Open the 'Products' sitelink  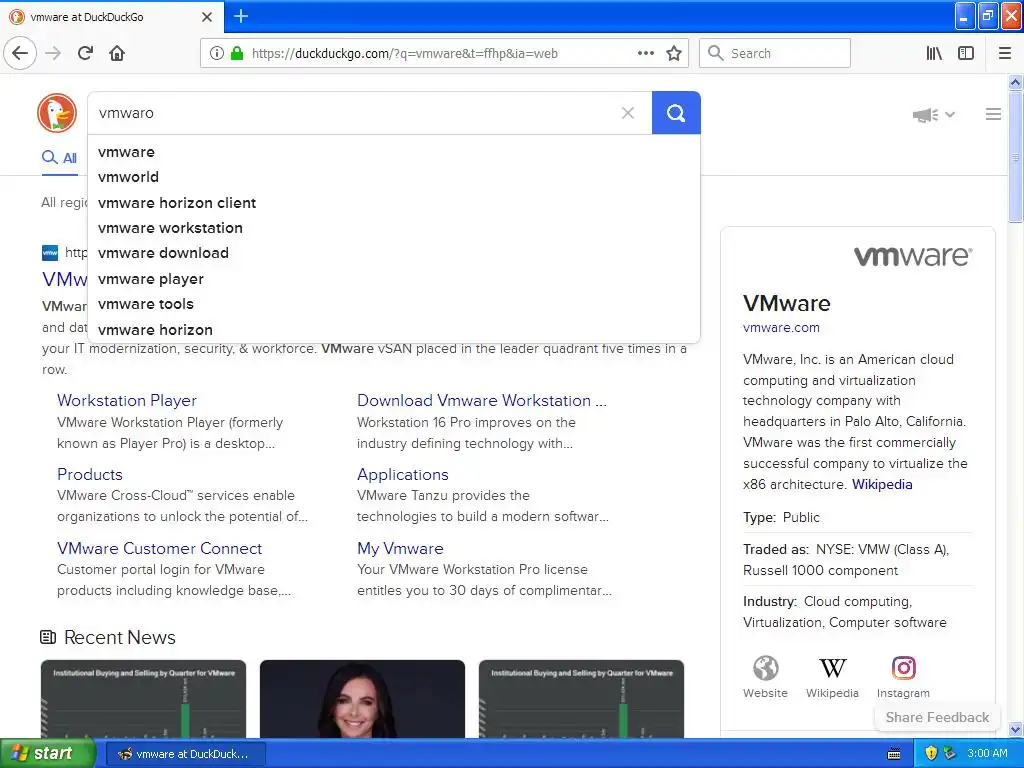click(89, 474)
